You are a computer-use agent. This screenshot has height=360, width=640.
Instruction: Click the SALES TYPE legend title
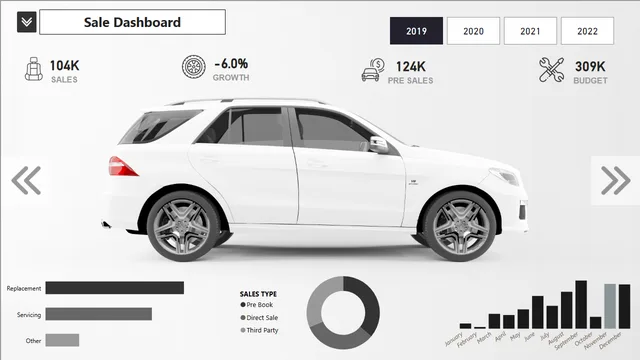tap(258, 294)
